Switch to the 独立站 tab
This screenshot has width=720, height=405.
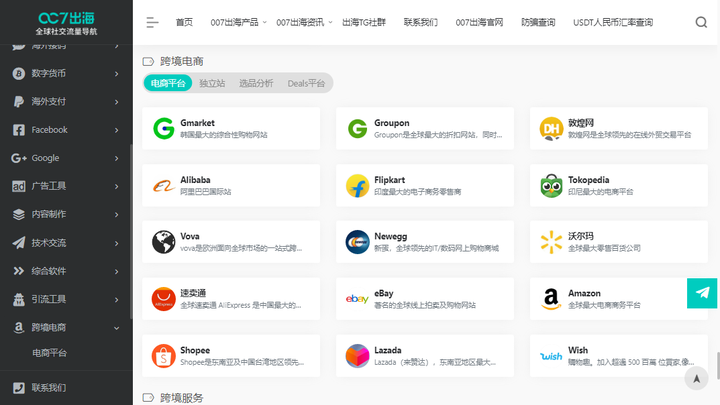(212, 83)
